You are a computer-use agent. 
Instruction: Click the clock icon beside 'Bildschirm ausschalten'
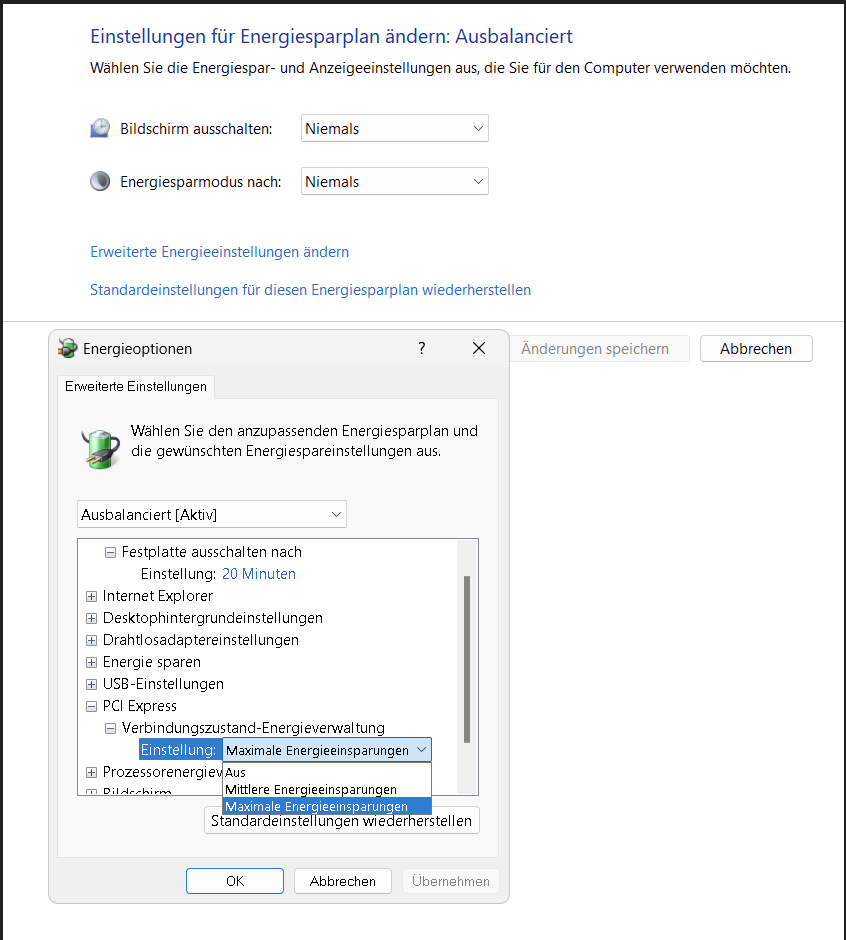(x=100, y=128)
